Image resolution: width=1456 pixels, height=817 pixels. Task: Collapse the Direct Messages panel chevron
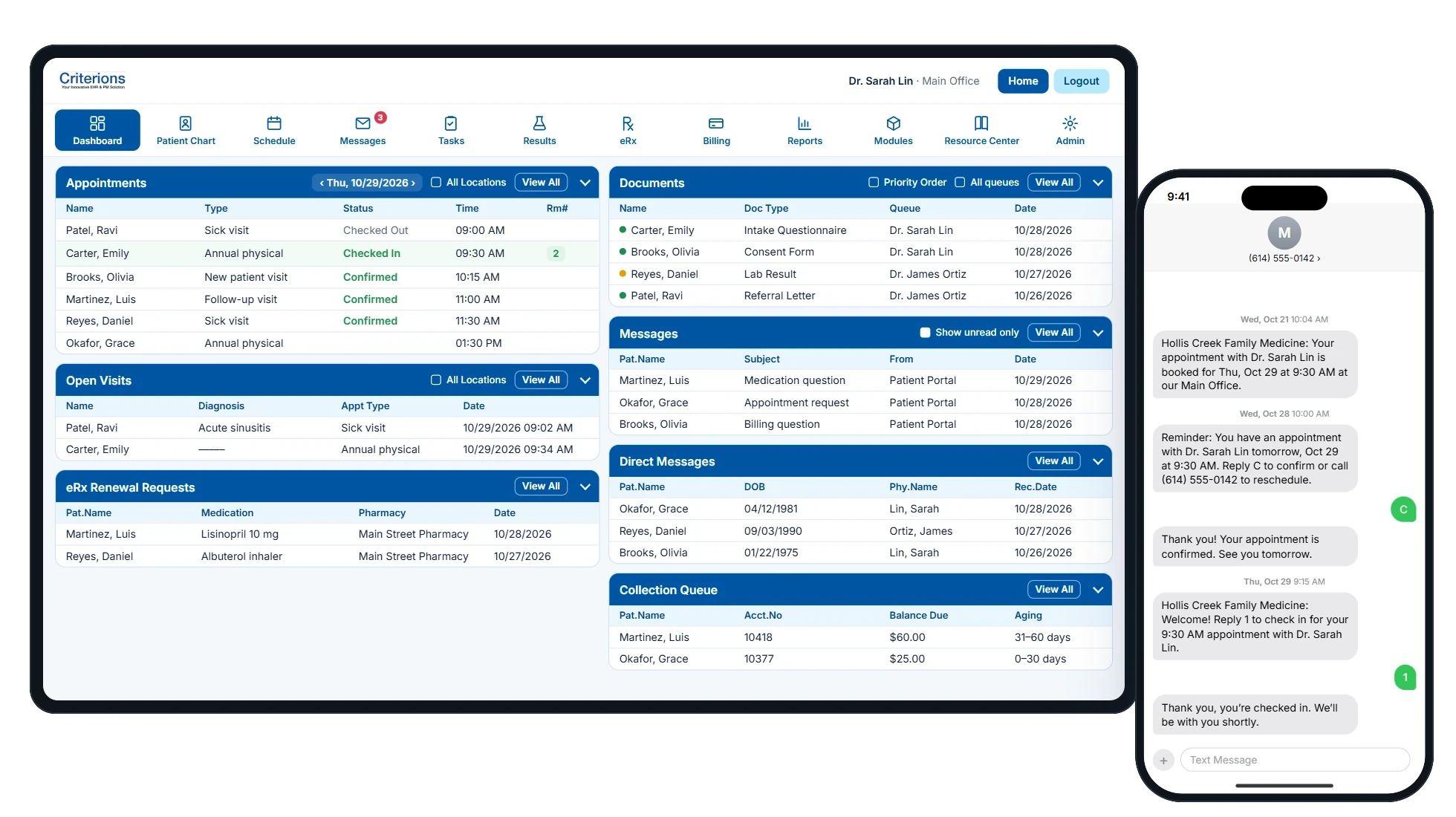click(1098, 461)
